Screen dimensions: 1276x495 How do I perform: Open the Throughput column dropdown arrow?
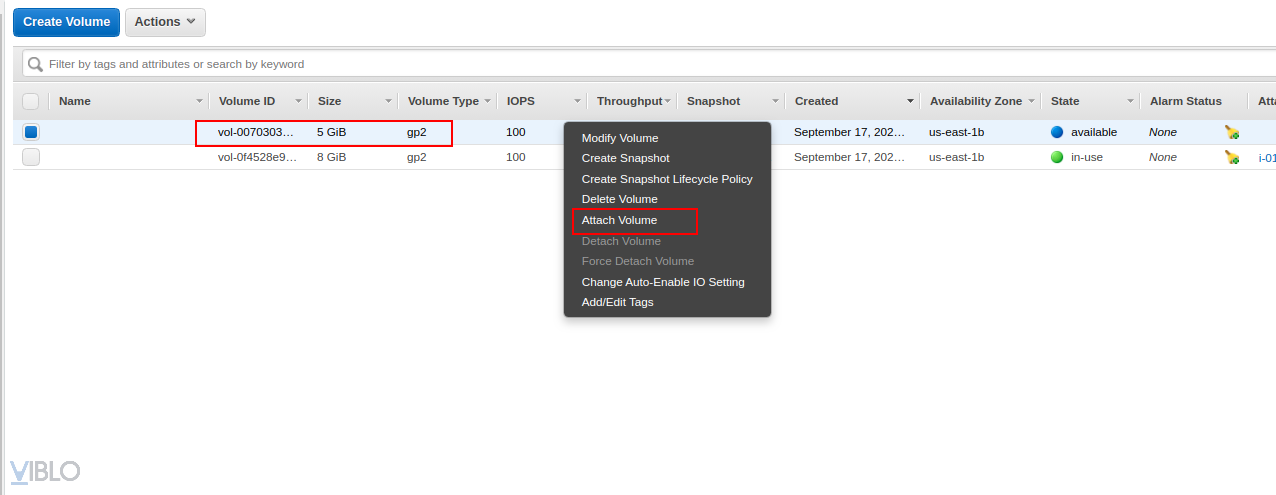667,101
